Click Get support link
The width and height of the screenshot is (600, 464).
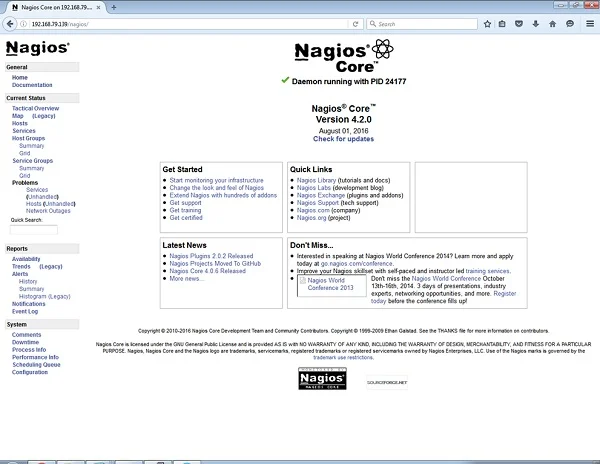185,203
